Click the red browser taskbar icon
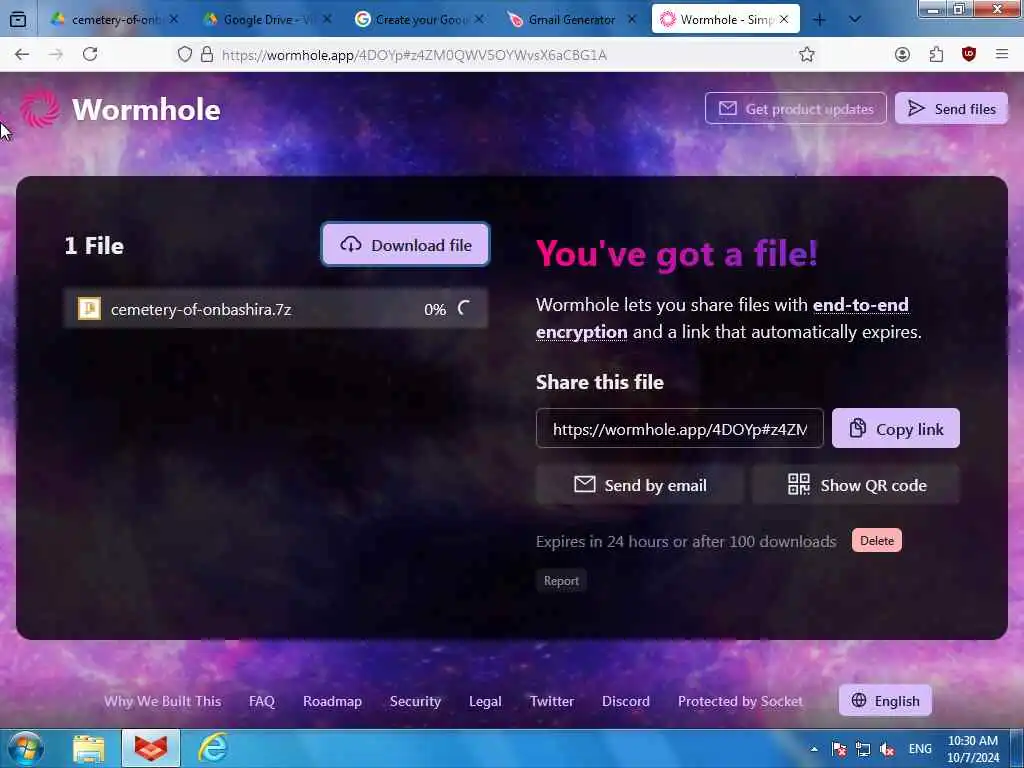The width and height of the screenshot is (1024, 768). 151,748
